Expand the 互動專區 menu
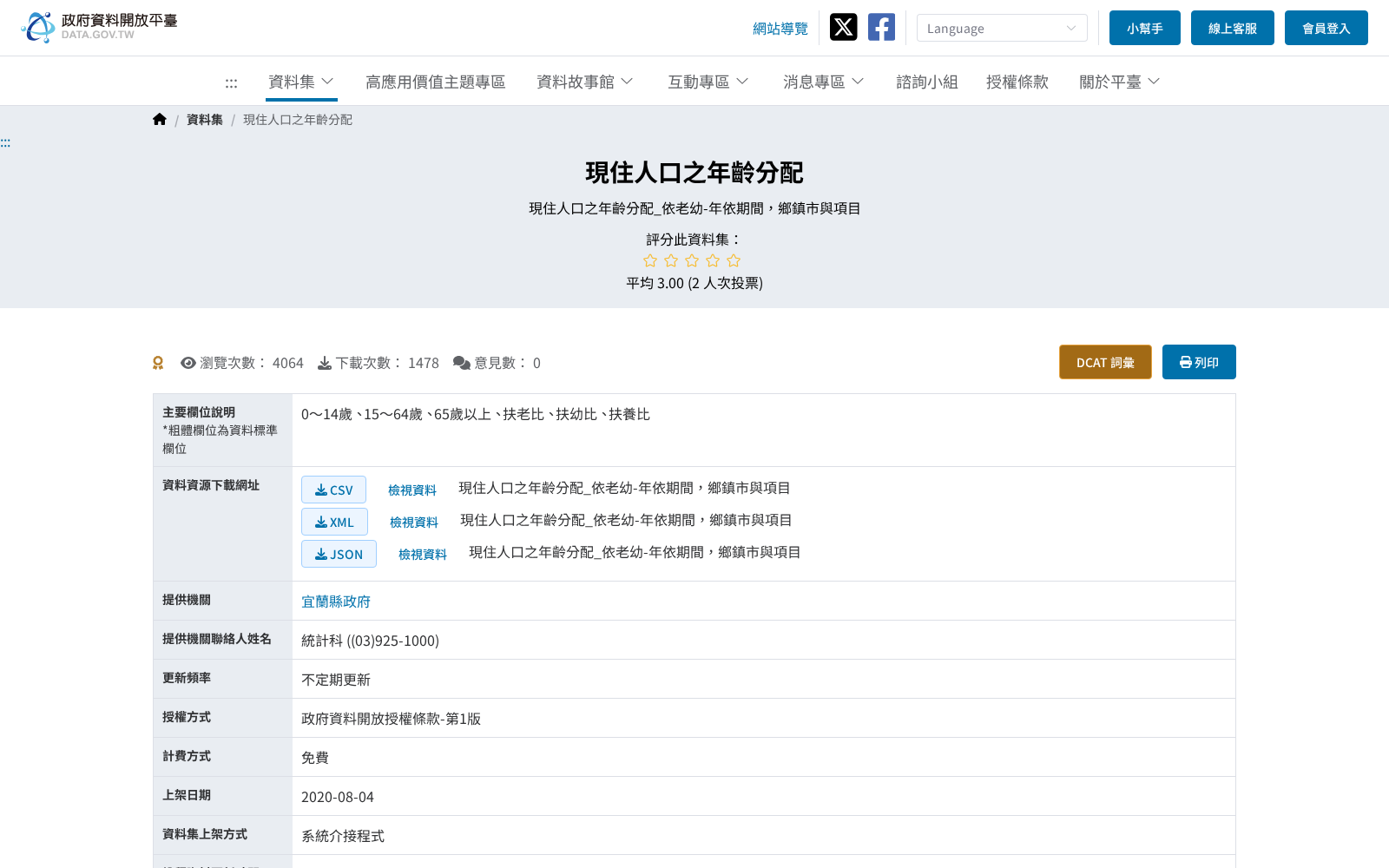Viewport: 1389px width, 868px height. pyautogui.click(x=708, y=82)
